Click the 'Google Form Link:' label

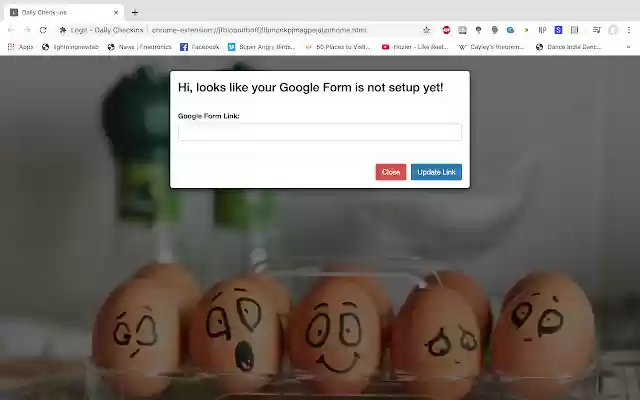(x=209, y=116)
